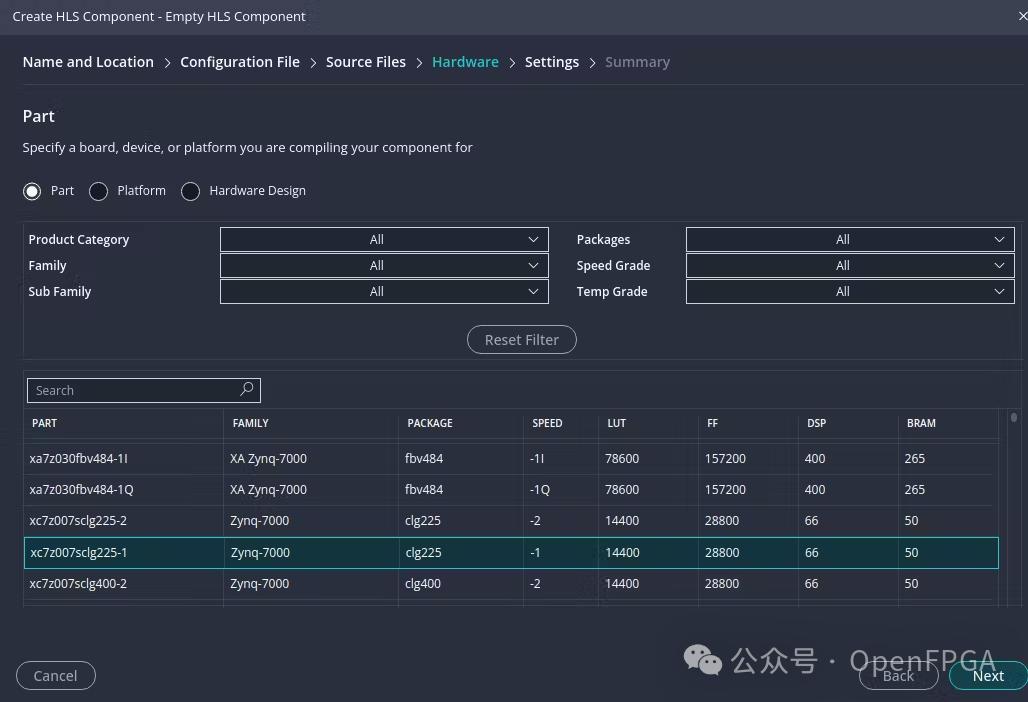Open the Speed Grade dropdown
The height and width of the screenshot is (702, 1028).
849,266
